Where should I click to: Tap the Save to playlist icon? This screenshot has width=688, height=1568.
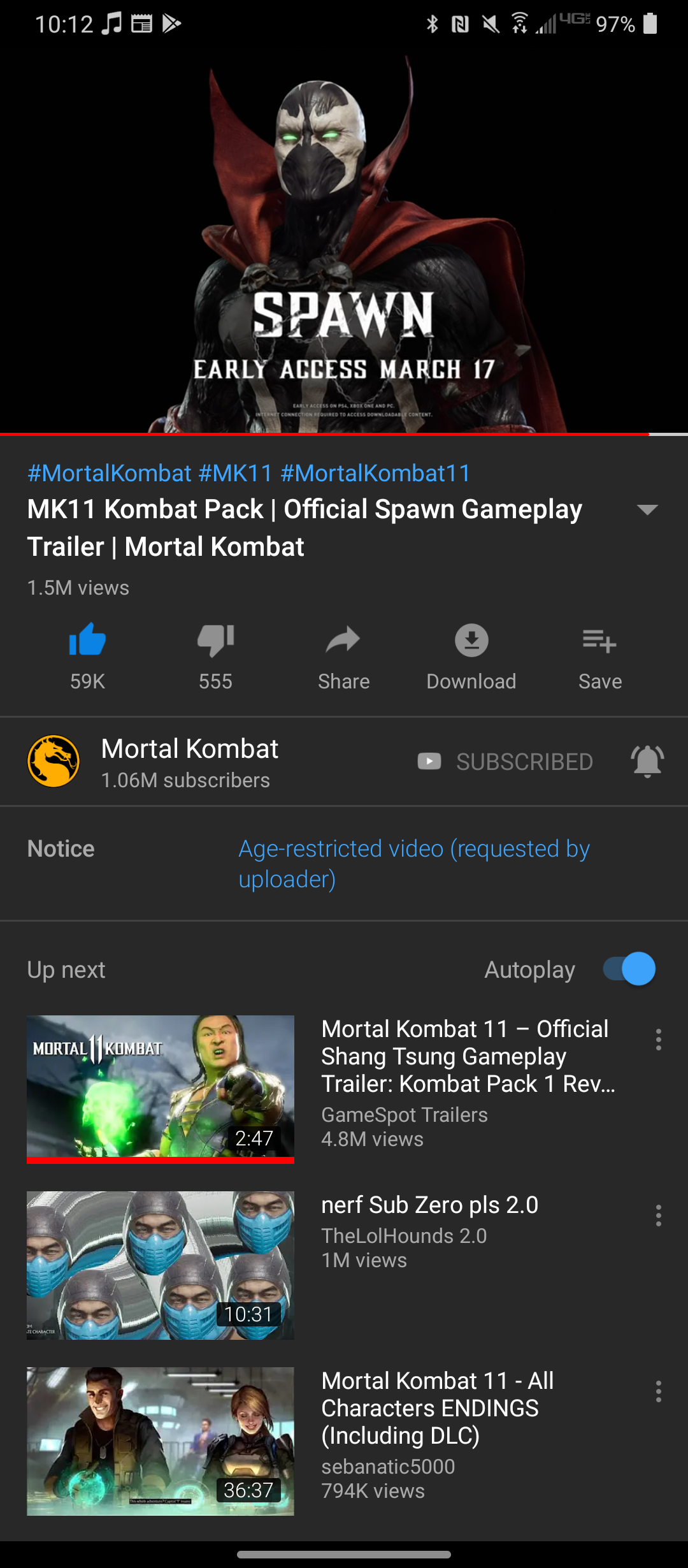[x=599, y=640]
